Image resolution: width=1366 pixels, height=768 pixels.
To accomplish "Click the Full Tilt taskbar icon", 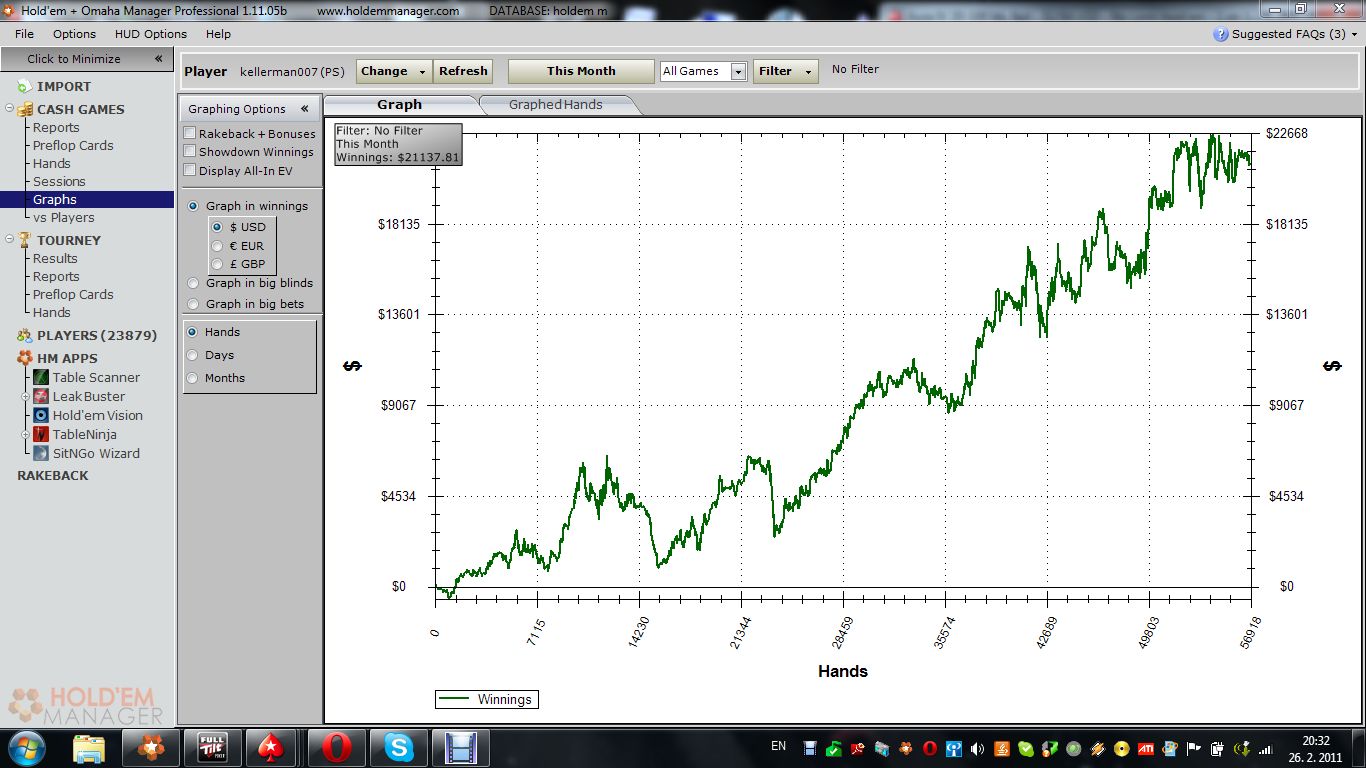I will (212, 747).
